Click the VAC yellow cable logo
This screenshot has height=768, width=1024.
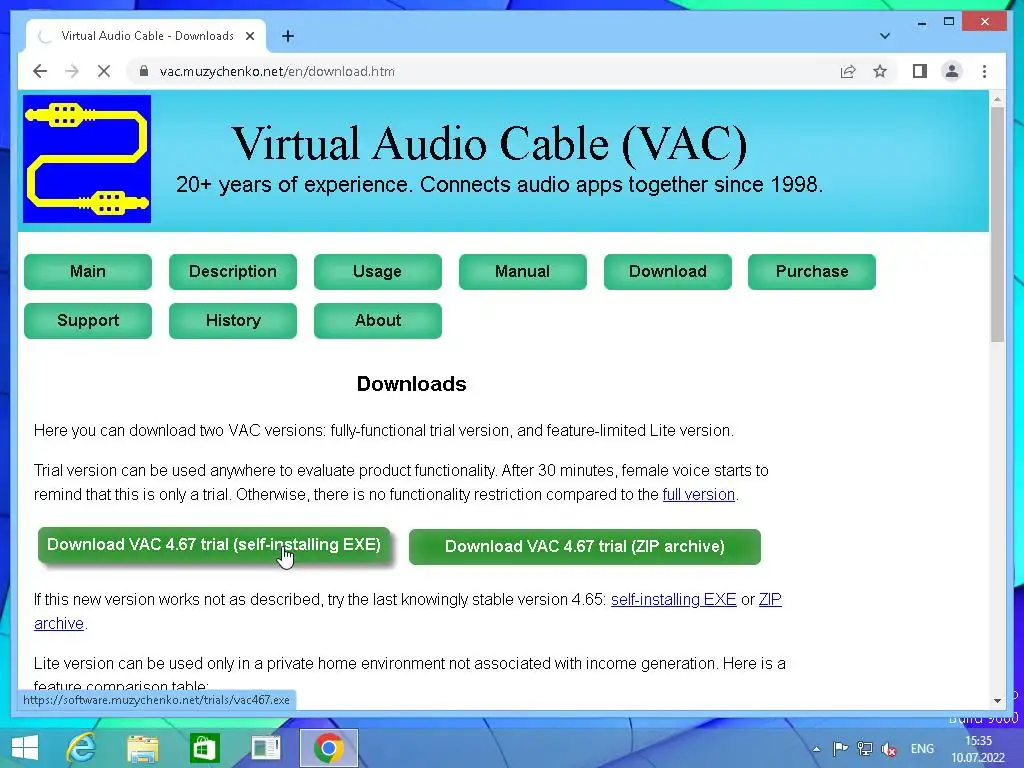87,159
